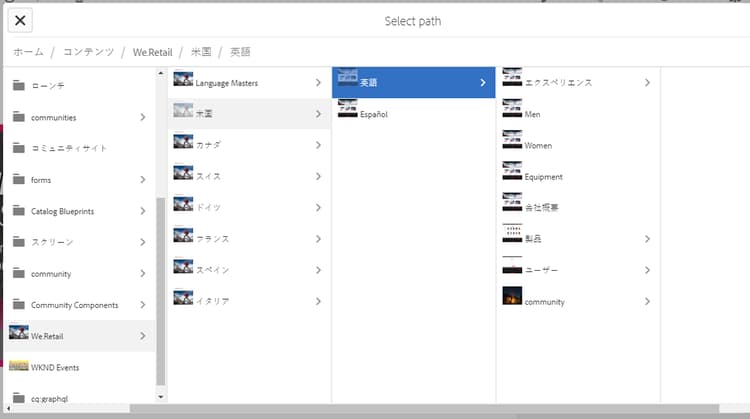
Task: Close the Select path dialog
Action: tap(20, 21)
